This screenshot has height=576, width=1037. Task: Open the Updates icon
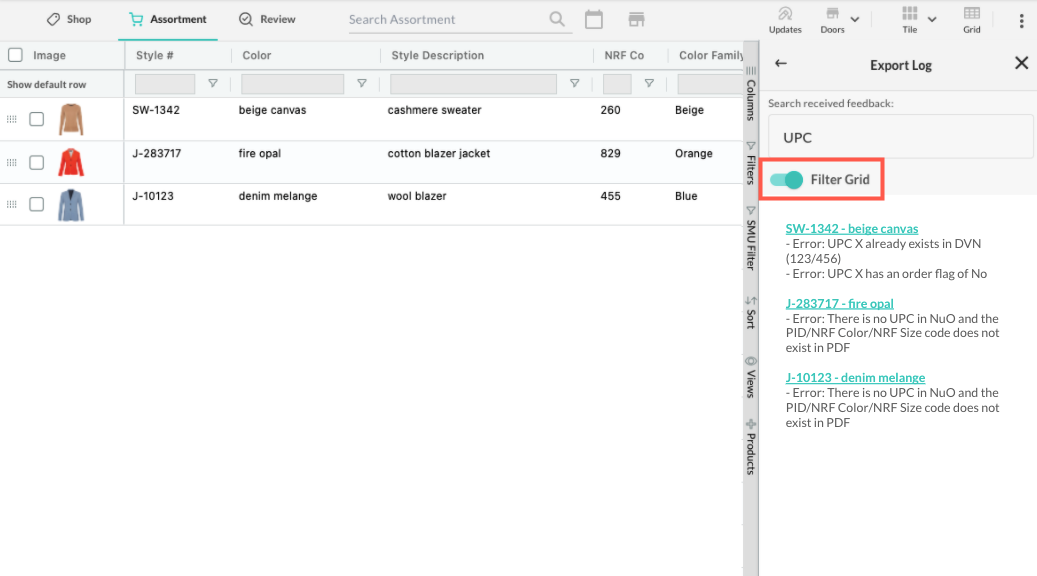tap(785, 20)
